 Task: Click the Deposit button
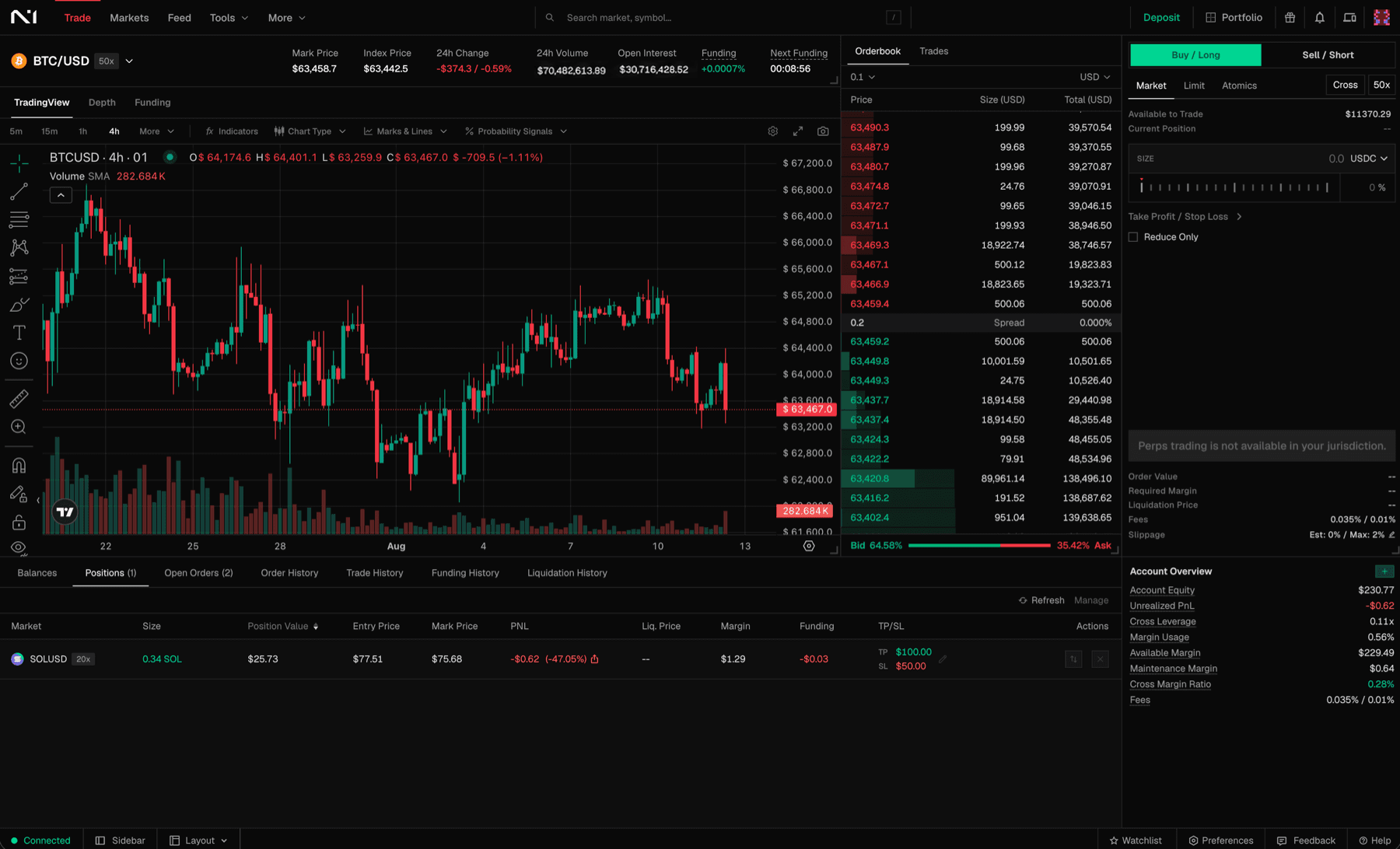(x=1161, y=17)
